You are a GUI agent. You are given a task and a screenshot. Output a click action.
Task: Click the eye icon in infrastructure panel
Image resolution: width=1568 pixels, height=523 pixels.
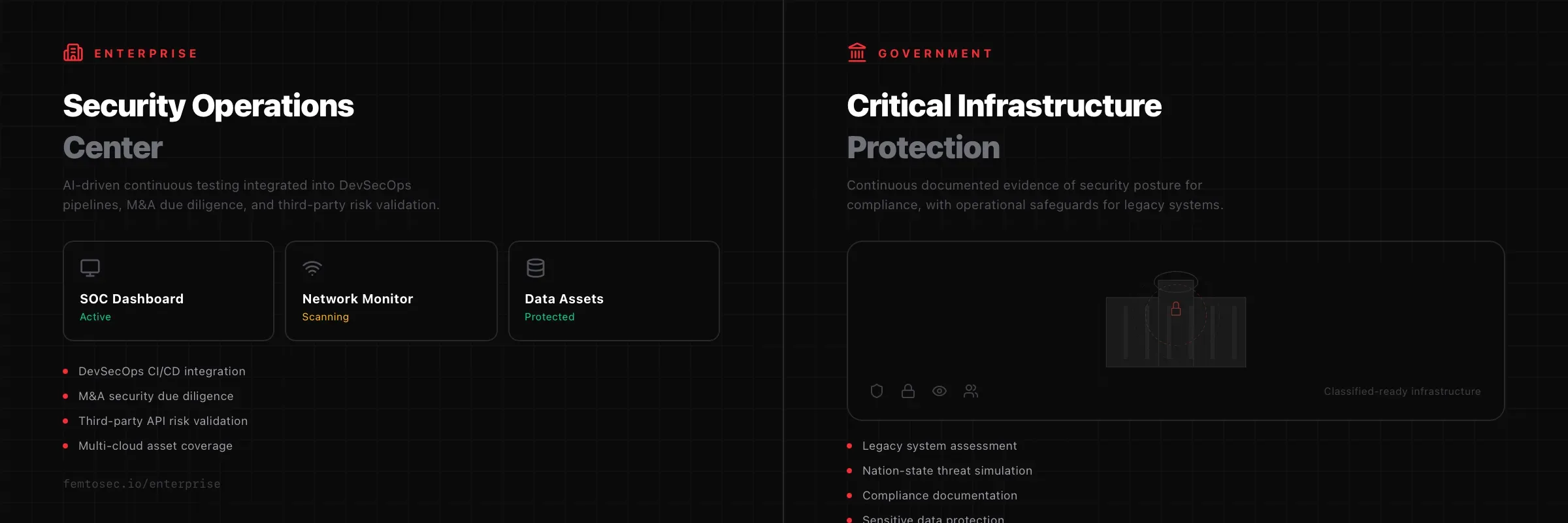click(x=939, y=391)
